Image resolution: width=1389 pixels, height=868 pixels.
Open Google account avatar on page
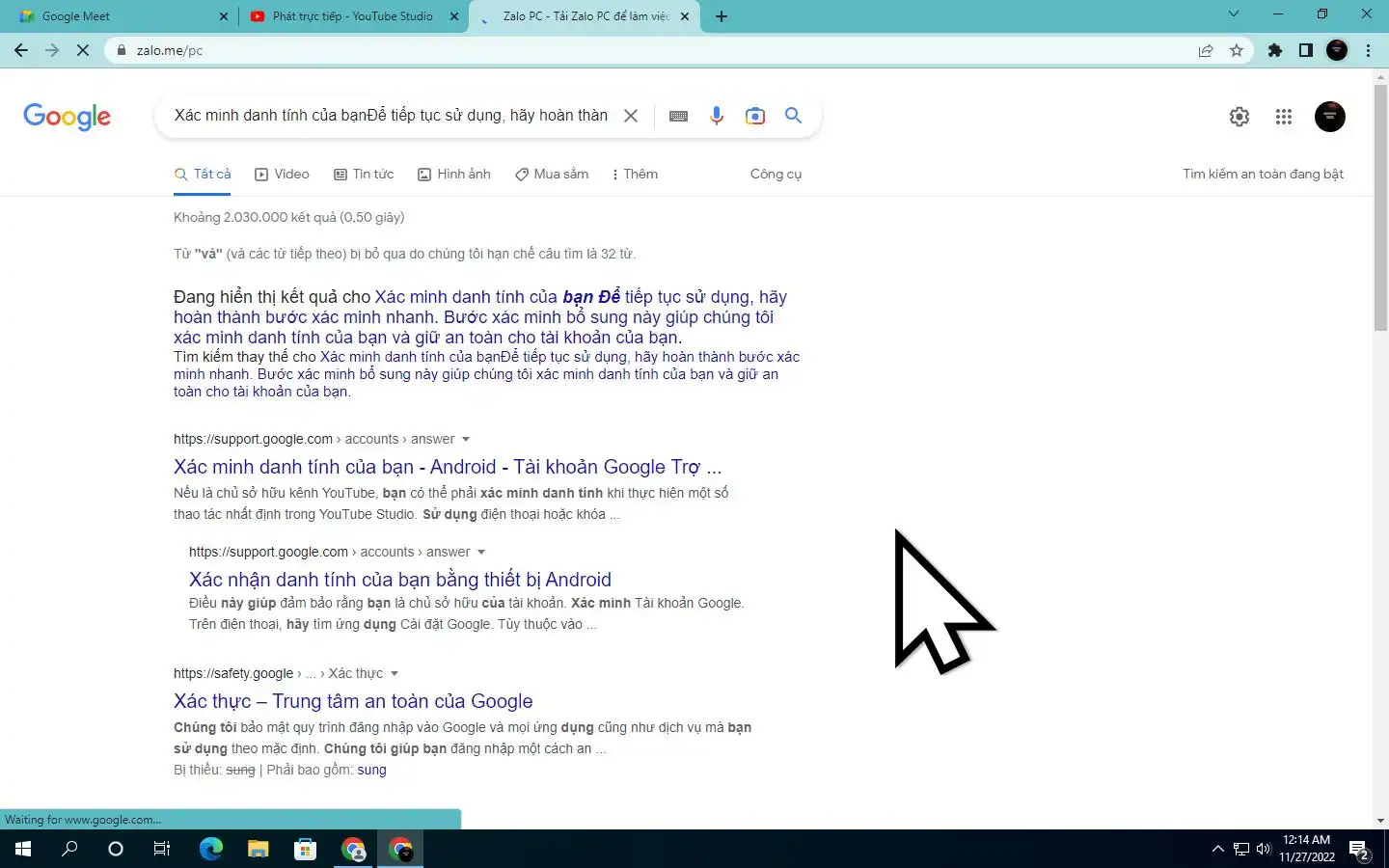(x=1330, y=117)
